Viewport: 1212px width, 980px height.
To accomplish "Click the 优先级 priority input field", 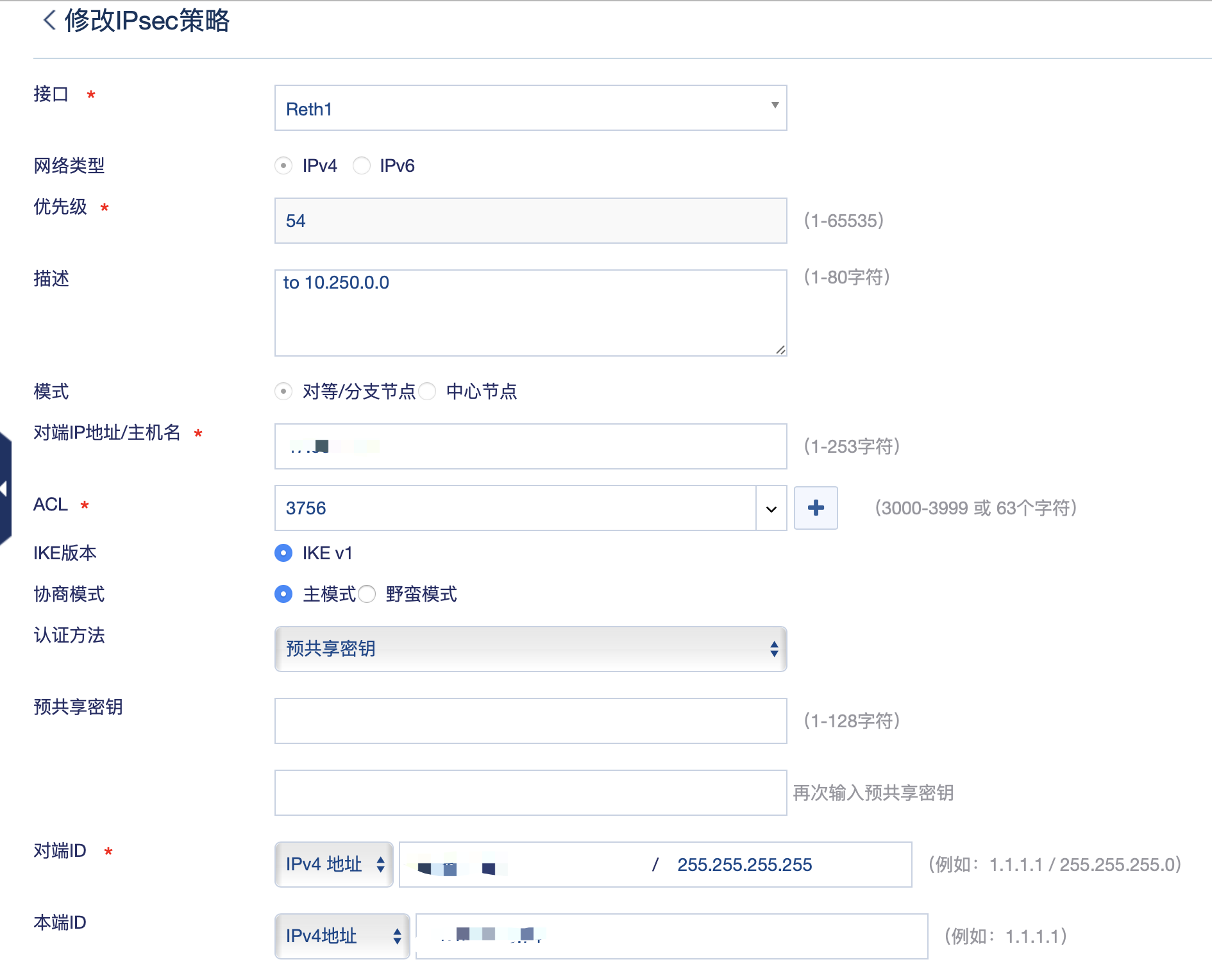I will [x=530, y=221].
